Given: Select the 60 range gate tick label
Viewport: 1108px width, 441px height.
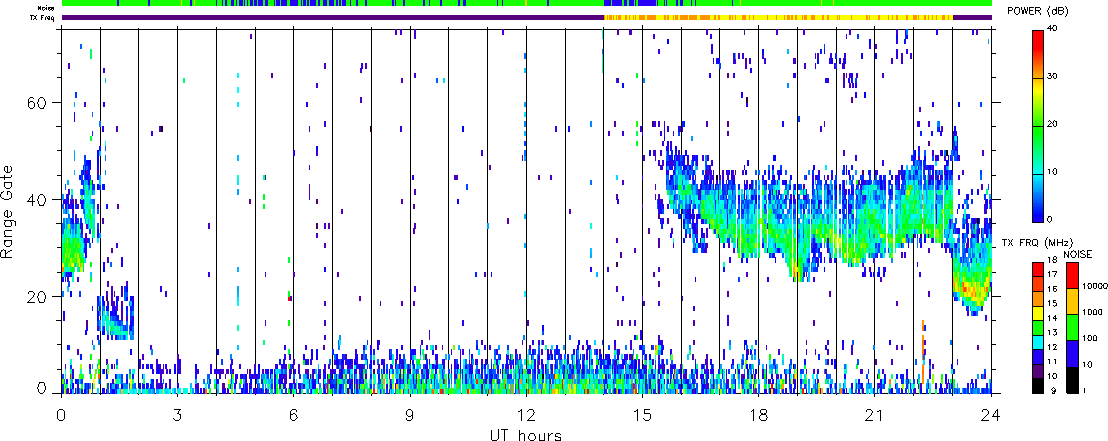Looking at the screenshot, I should point(40,102).
